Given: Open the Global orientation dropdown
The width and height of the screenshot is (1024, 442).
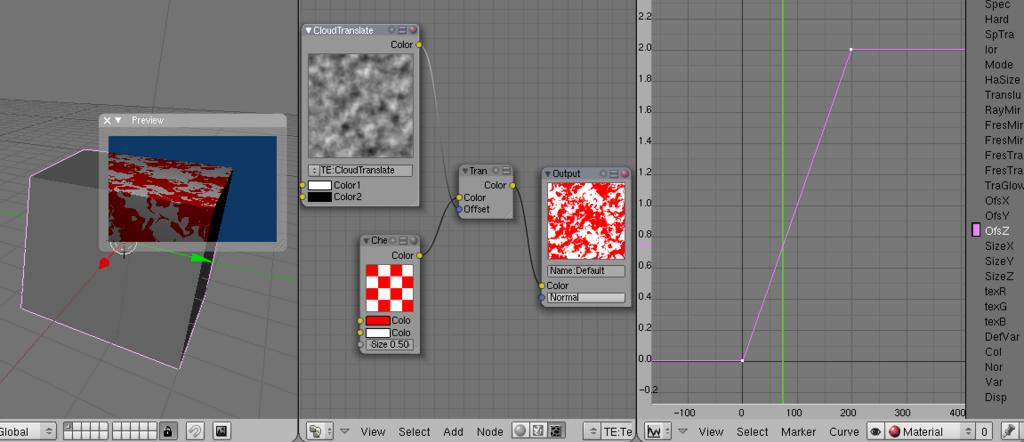Looking at the screenshot, I should tap(28, 431).
